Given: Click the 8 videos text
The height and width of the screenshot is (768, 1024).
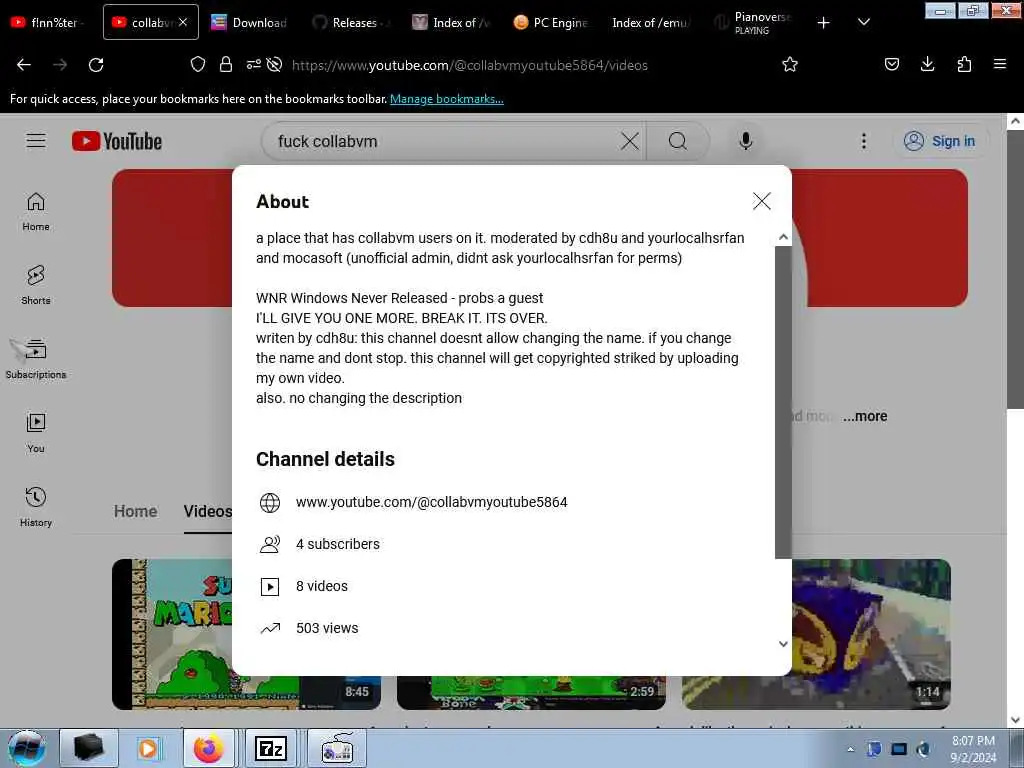Looking at the screenshot, I should tap(322, 586).
